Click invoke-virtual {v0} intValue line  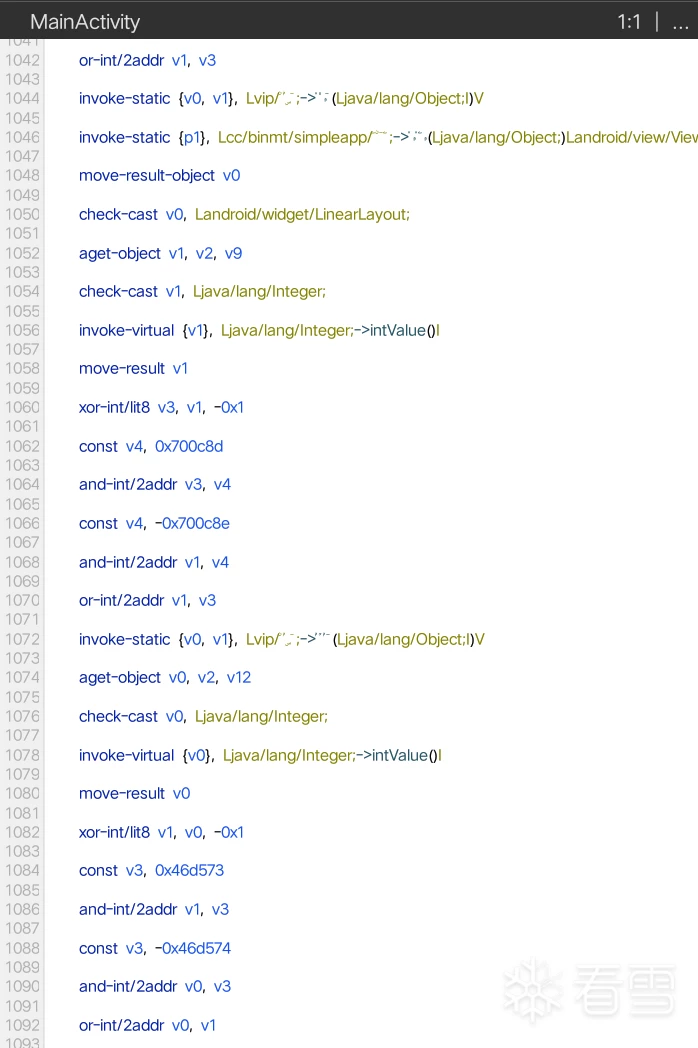pos(260,755)
